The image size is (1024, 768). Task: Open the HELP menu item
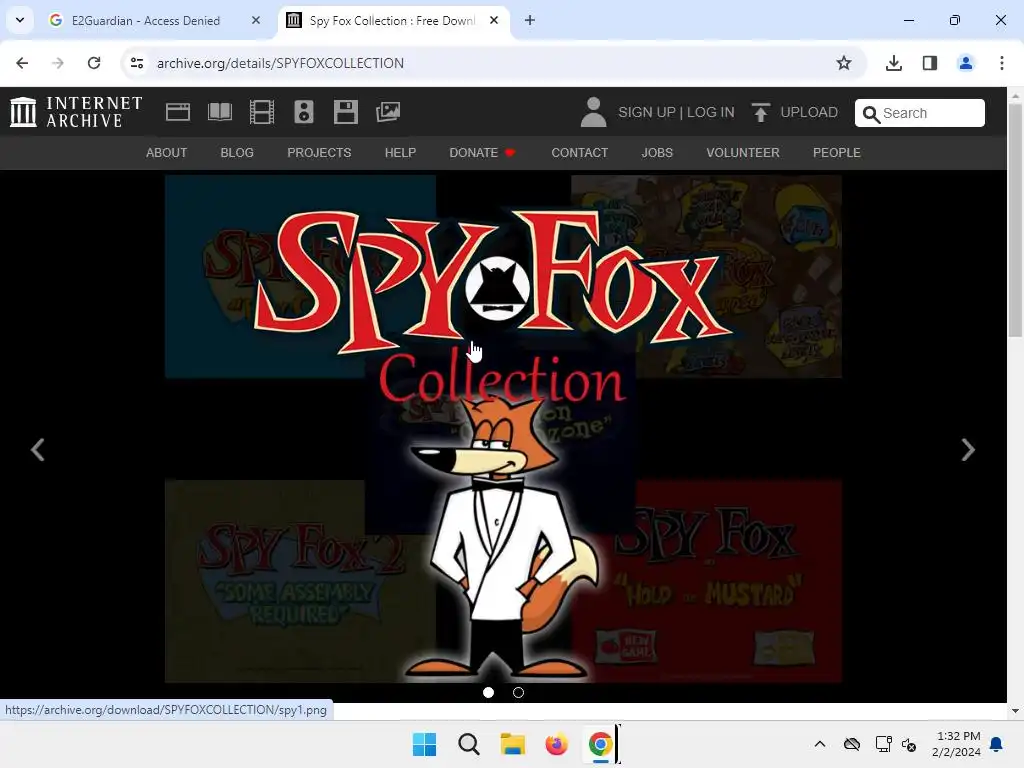click(400, 153)
